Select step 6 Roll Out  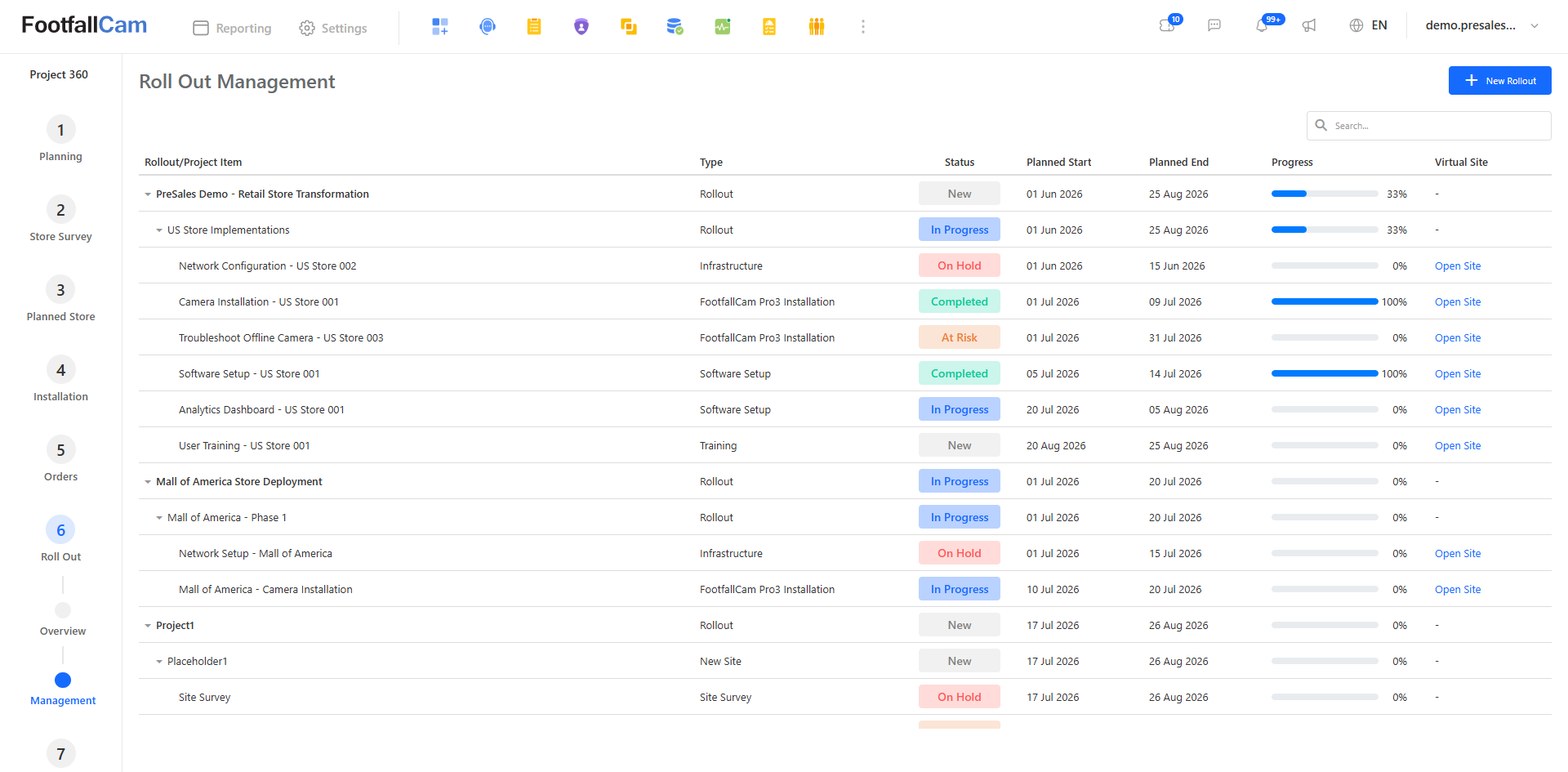pyautogui.click(x=60, y=539)
